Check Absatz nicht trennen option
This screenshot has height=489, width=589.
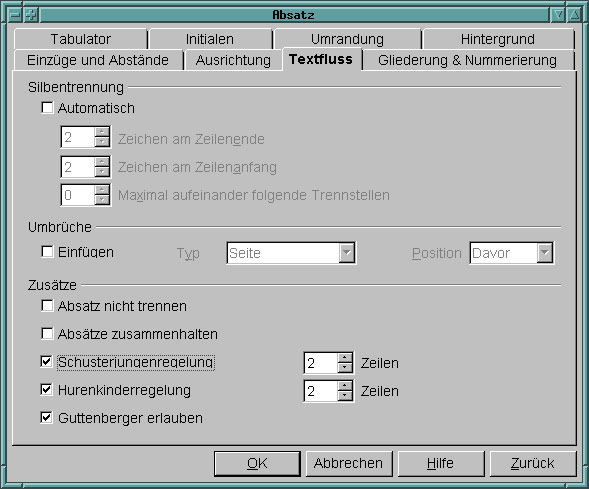pos(47,305)
